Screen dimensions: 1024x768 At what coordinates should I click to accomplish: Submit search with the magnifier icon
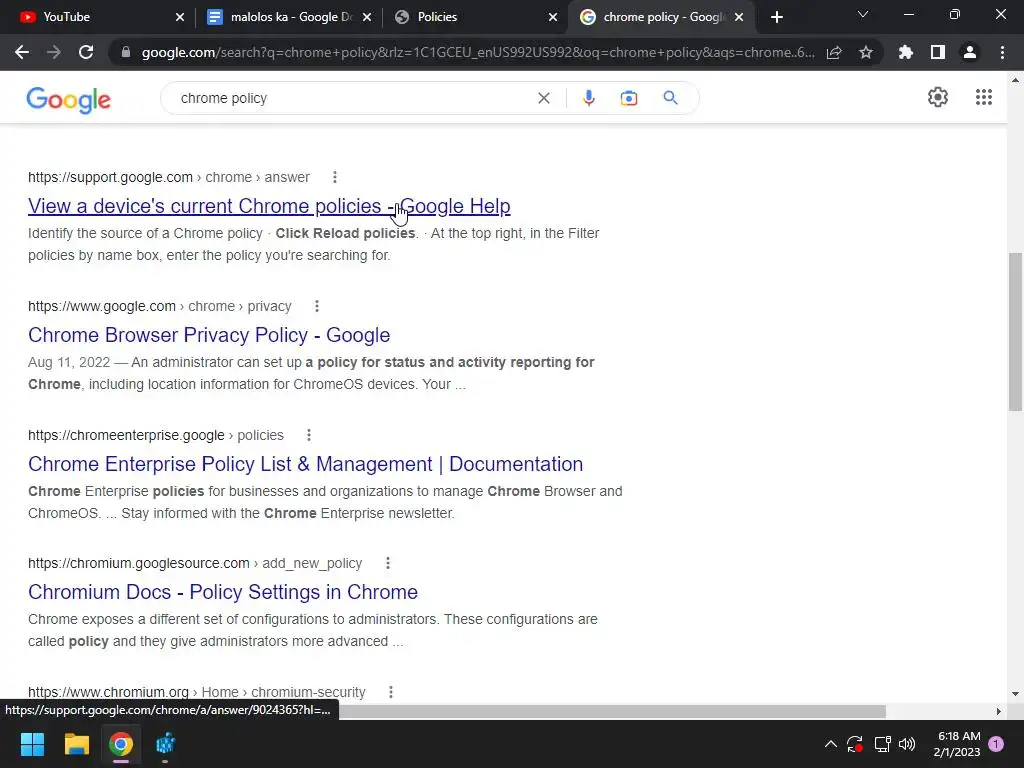(x=670, y=98)
